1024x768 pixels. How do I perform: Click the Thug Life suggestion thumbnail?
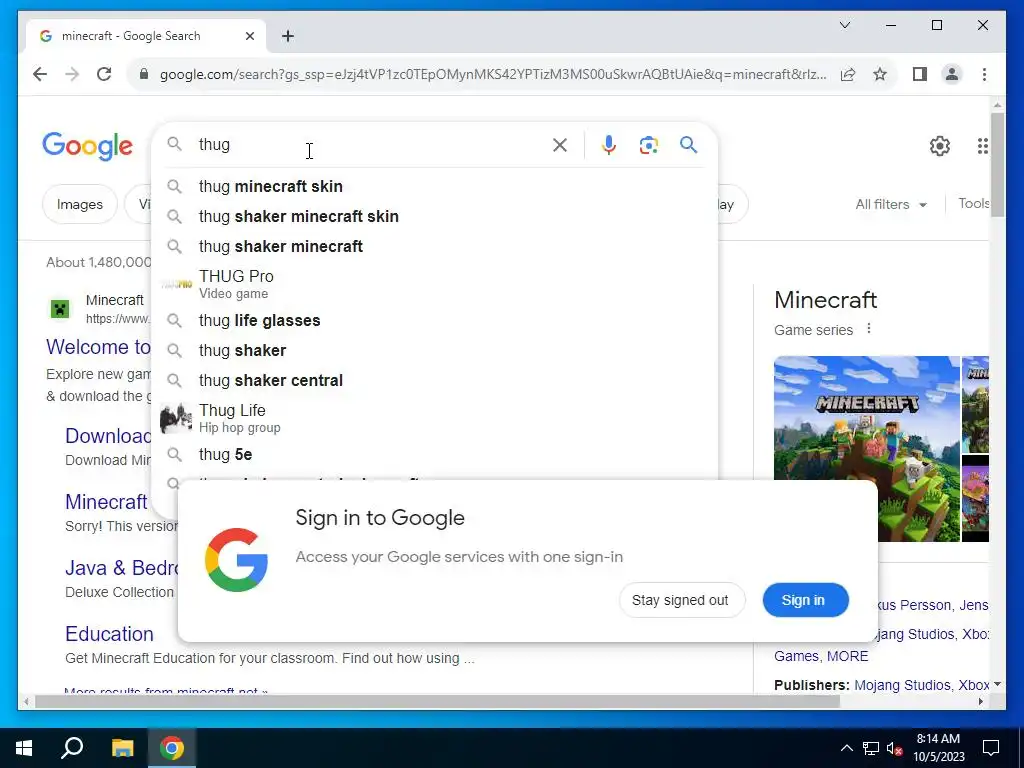[x=176, y=418]
